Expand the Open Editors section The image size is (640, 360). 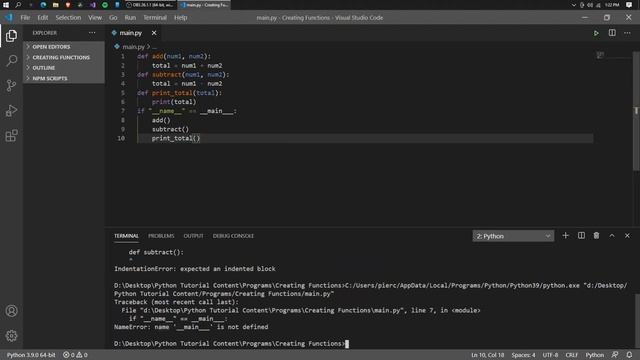point(64,47)
